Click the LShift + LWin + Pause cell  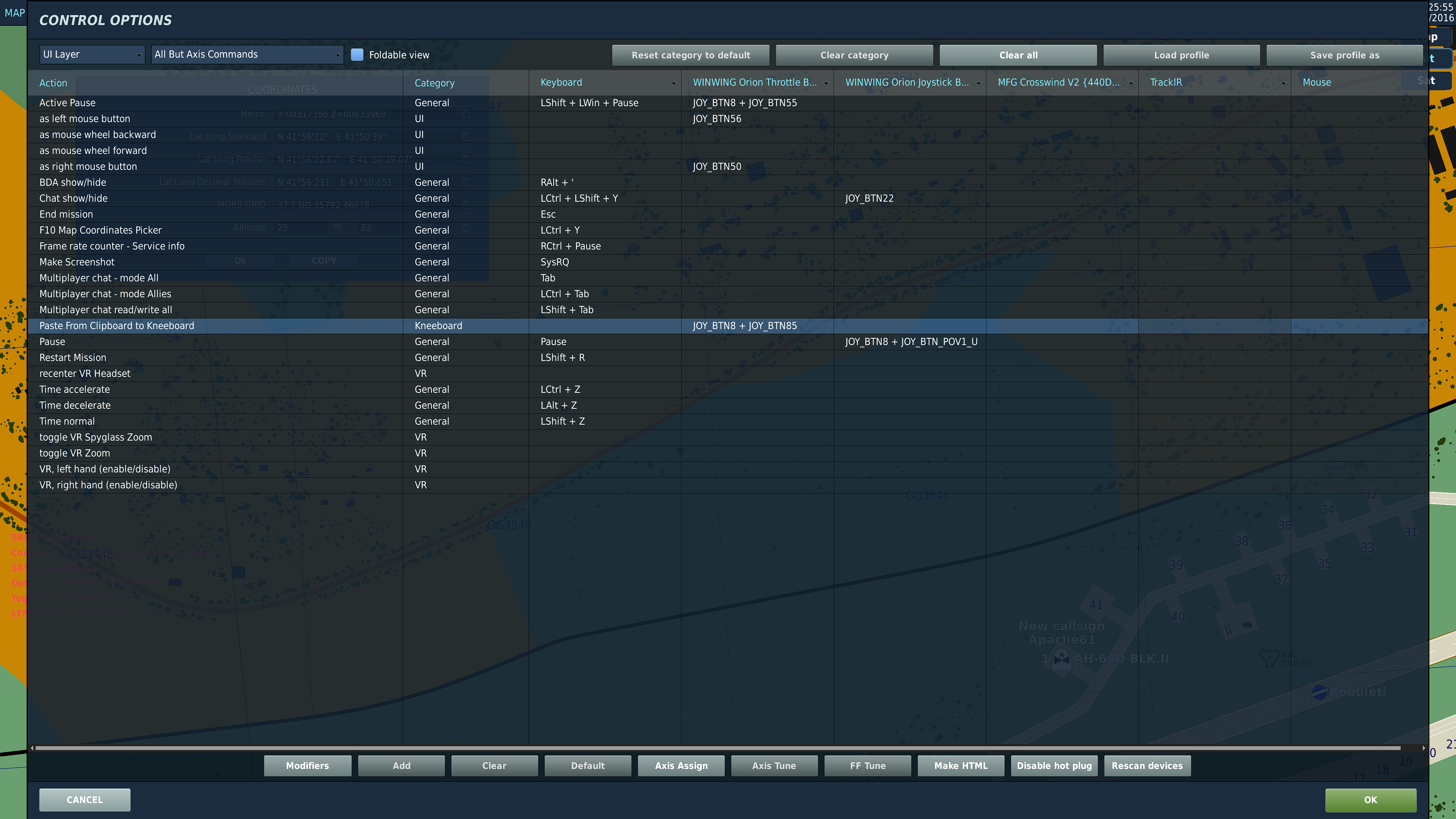pos(605,103)
